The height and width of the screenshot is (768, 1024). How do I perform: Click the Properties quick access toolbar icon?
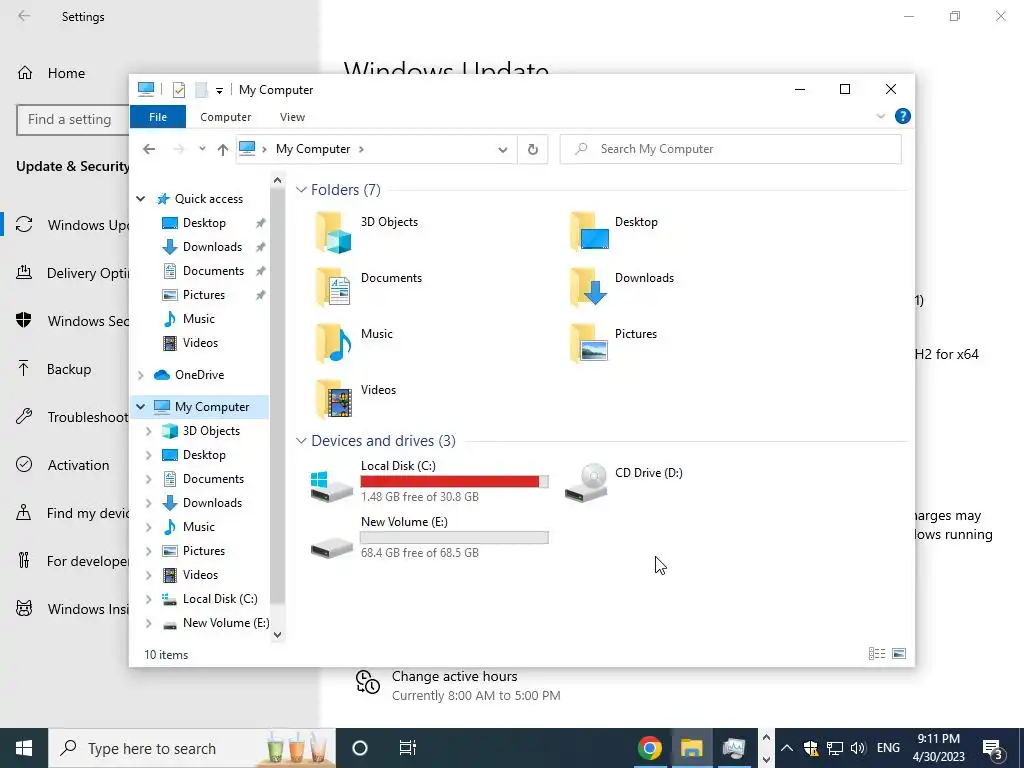pos(178,90)
